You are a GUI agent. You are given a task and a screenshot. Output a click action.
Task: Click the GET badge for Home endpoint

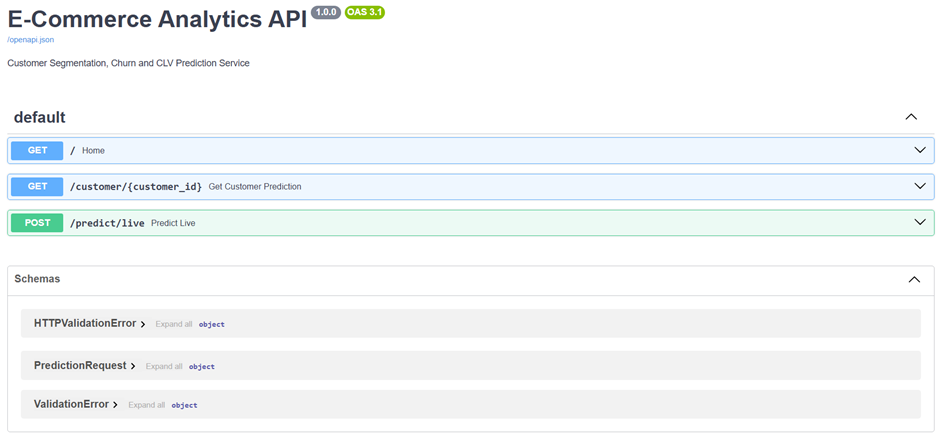(37, 151)
